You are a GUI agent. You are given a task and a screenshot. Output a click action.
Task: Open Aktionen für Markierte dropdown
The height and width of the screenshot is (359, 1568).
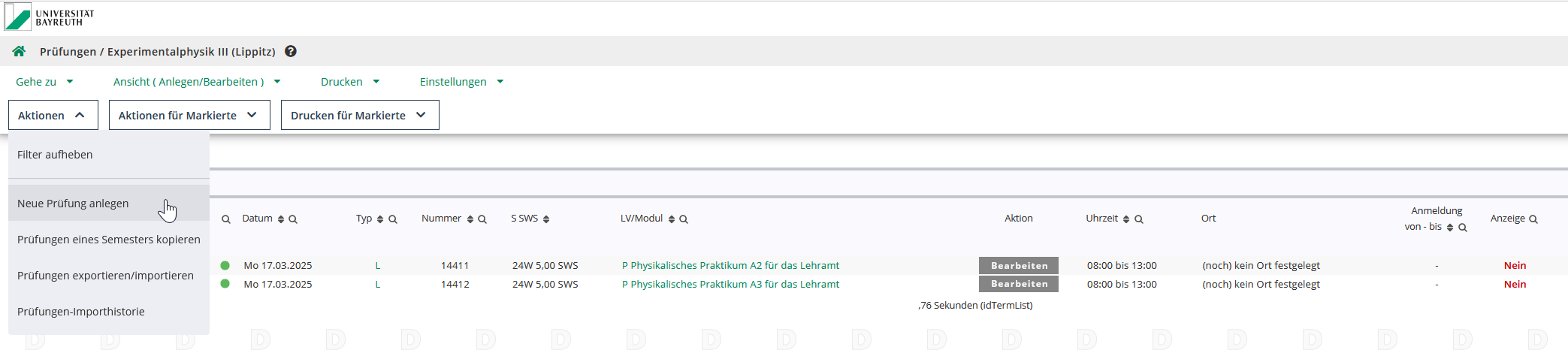pyautogui.click(x=189, y=115)
